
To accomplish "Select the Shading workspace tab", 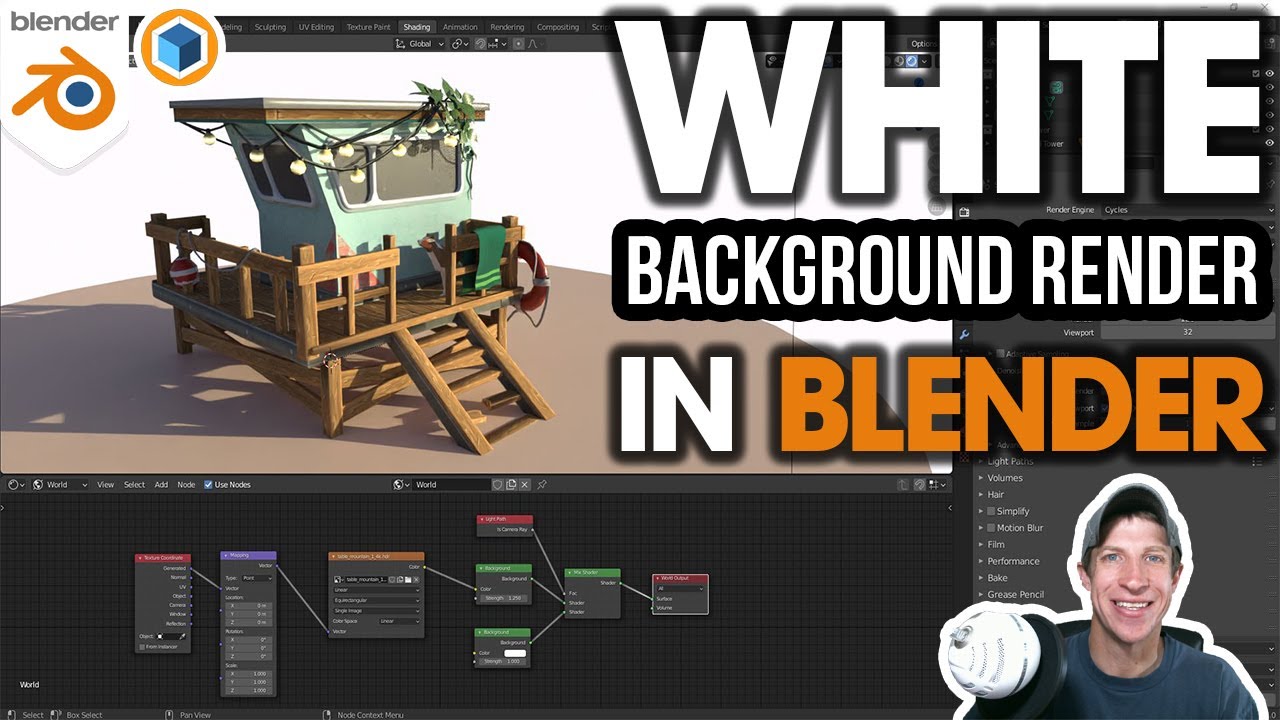I will (x=416, y=27).
